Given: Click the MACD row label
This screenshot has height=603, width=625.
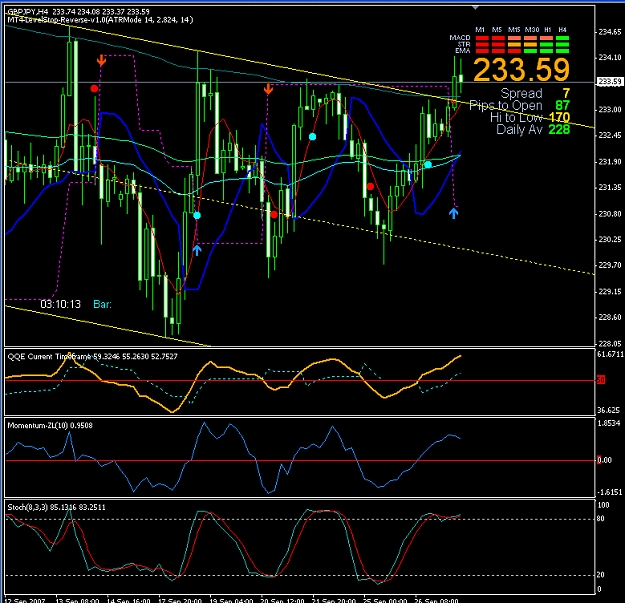Looking at the screenshot, I should (460, 38).
